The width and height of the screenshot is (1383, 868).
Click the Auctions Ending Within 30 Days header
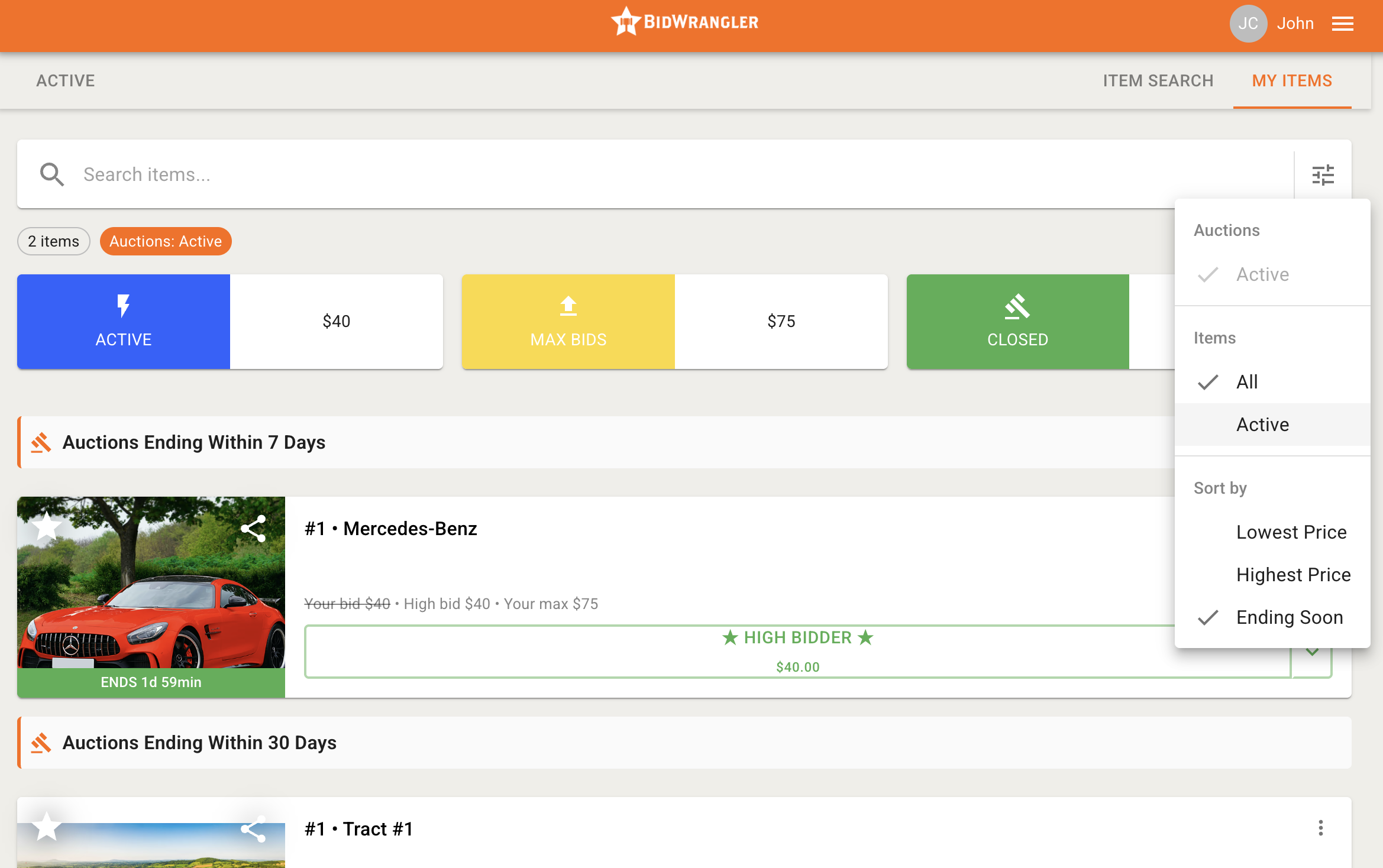click(x=199, y=743)
